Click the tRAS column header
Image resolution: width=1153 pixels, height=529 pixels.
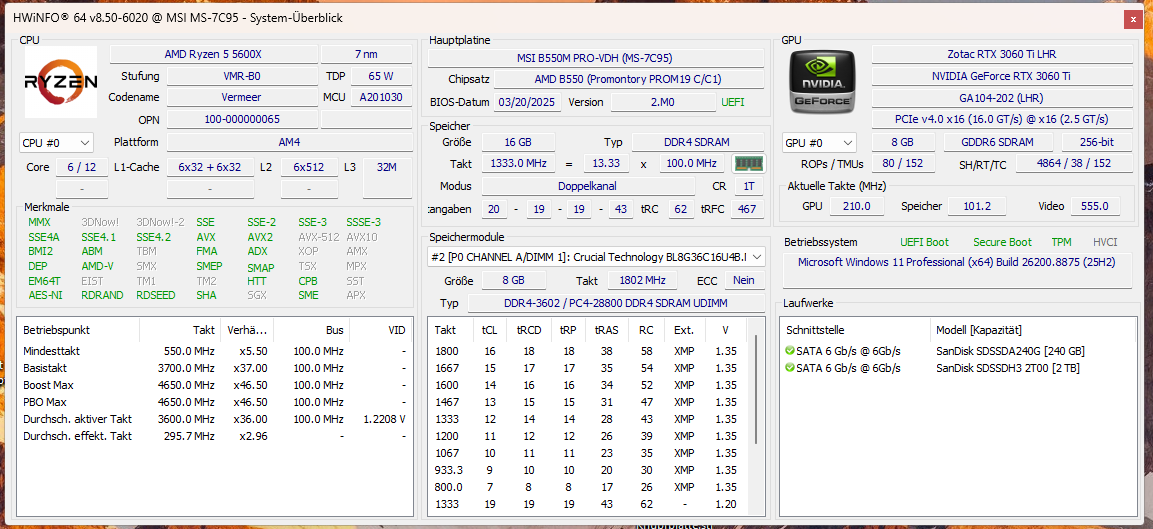[607, 330]
